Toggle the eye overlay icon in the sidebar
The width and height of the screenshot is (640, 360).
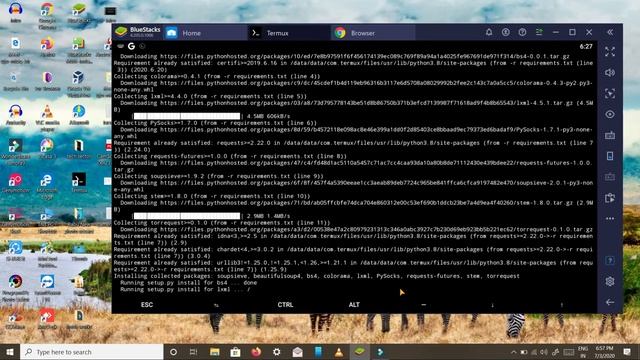pos(610,114)
